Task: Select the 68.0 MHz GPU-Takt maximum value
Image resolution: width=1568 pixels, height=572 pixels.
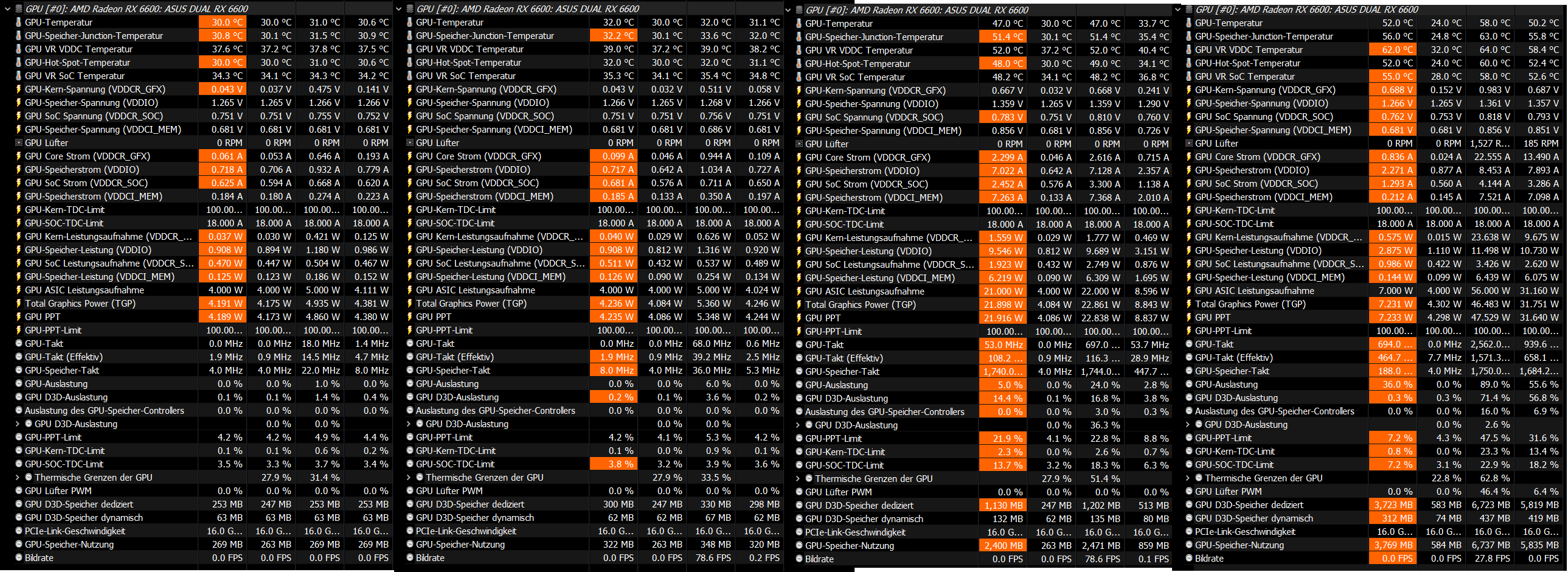Action: tap(712, 344)
